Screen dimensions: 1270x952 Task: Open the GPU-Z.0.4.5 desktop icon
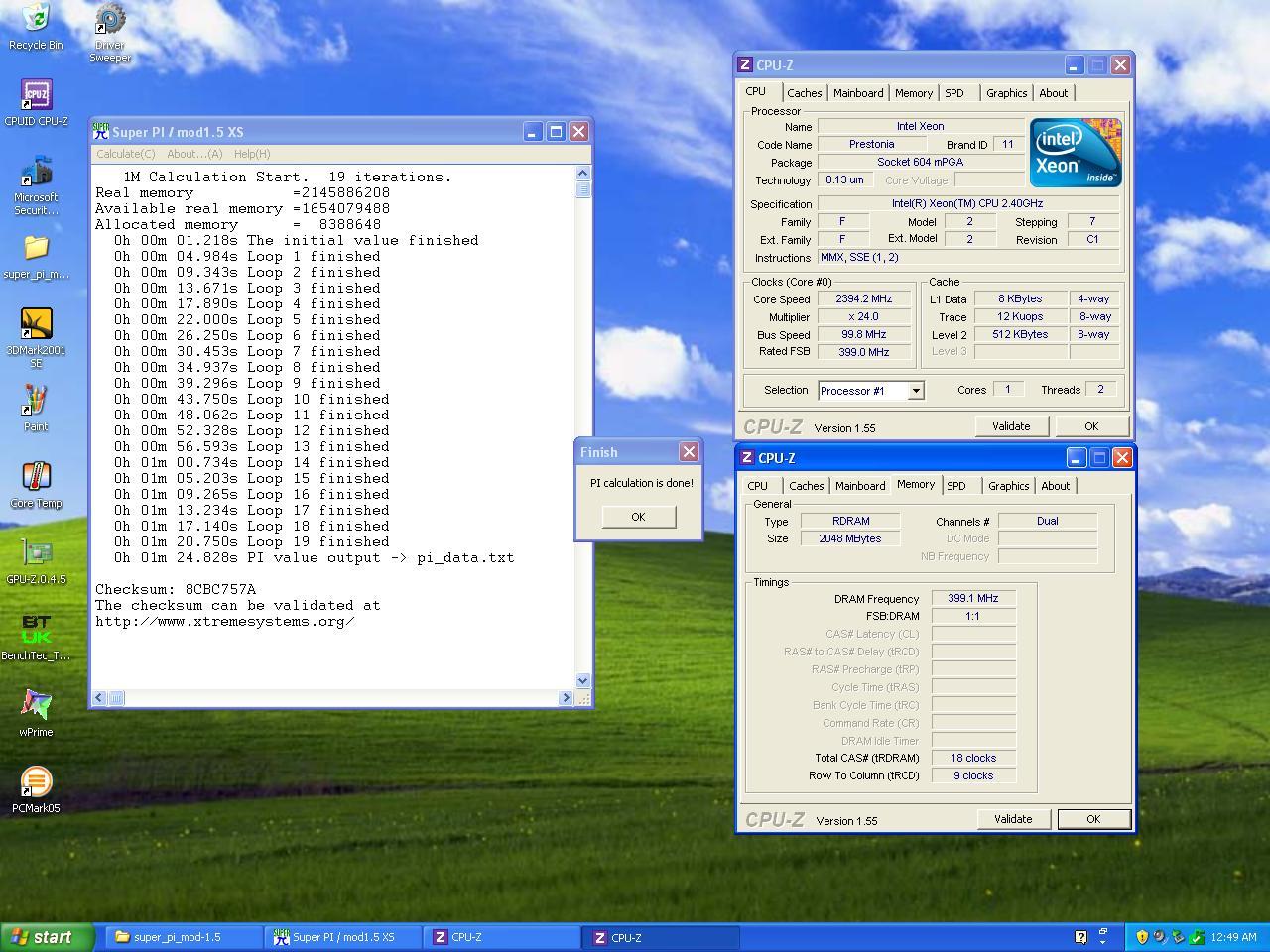36,561
